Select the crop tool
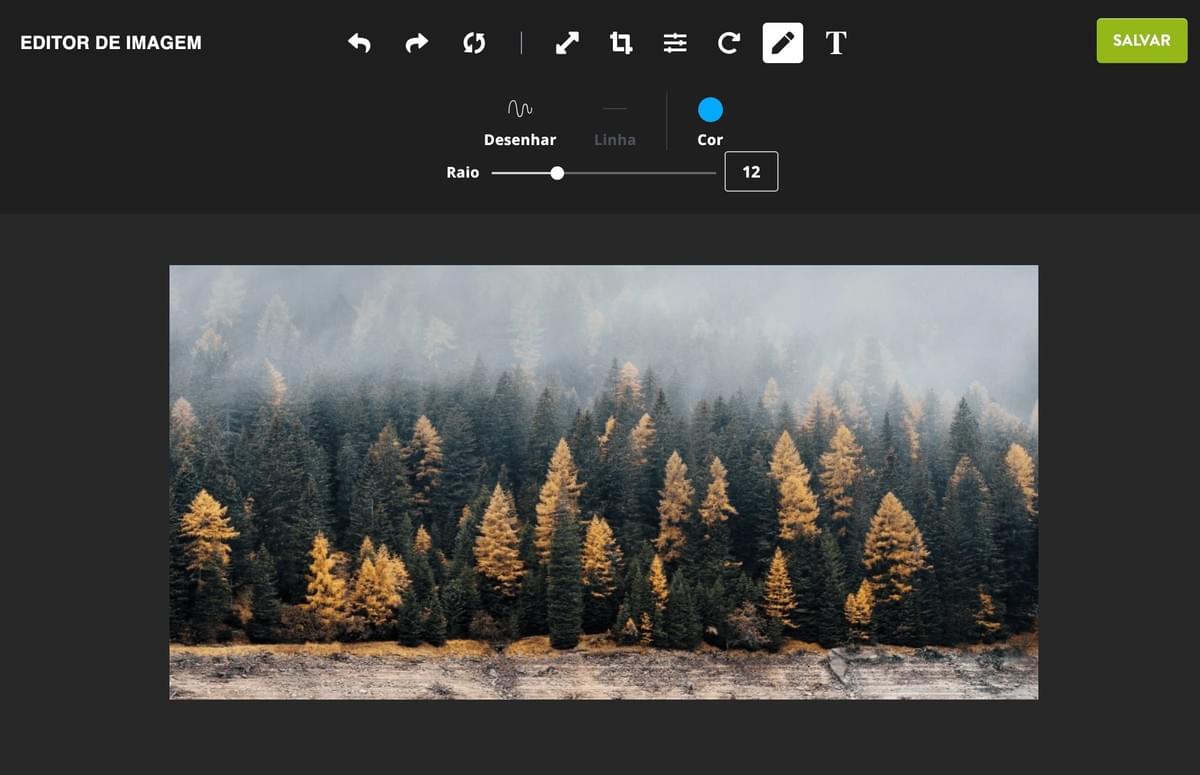Viewport: 1200px width, 775px height. [621, 43]
